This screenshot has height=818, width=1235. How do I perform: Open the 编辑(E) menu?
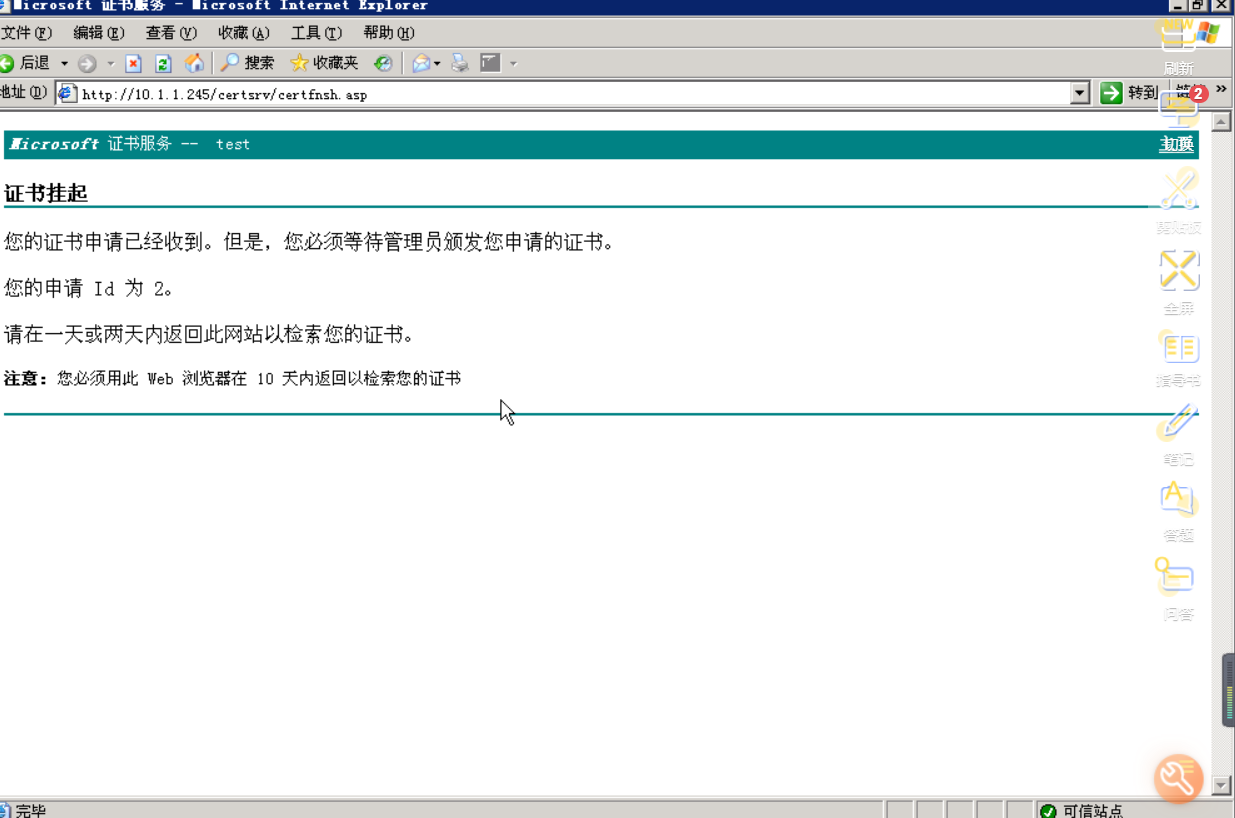click(99, 33)
